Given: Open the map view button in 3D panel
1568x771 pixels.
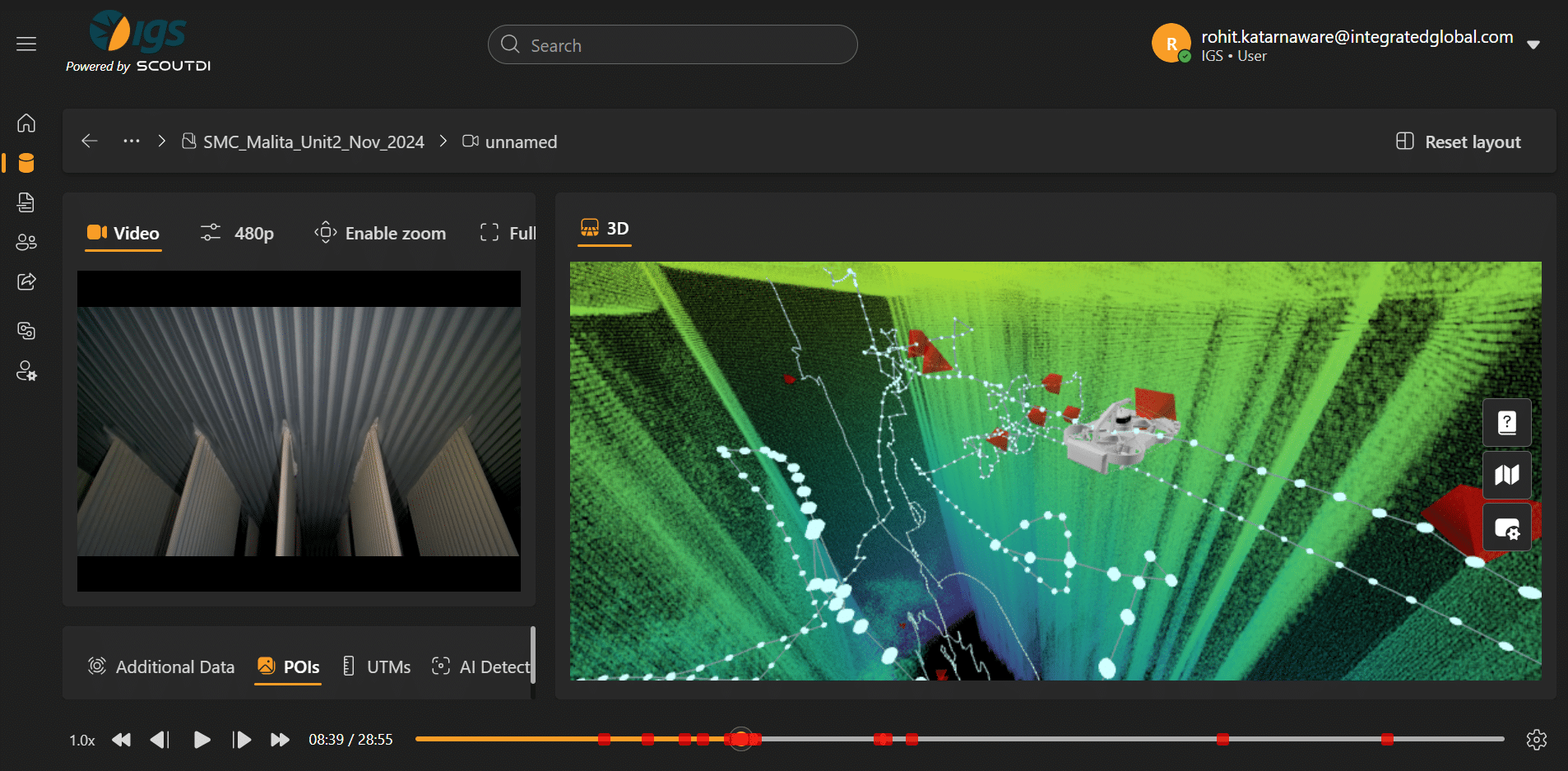Looking at the screenshot, I should coord(1506,475).
